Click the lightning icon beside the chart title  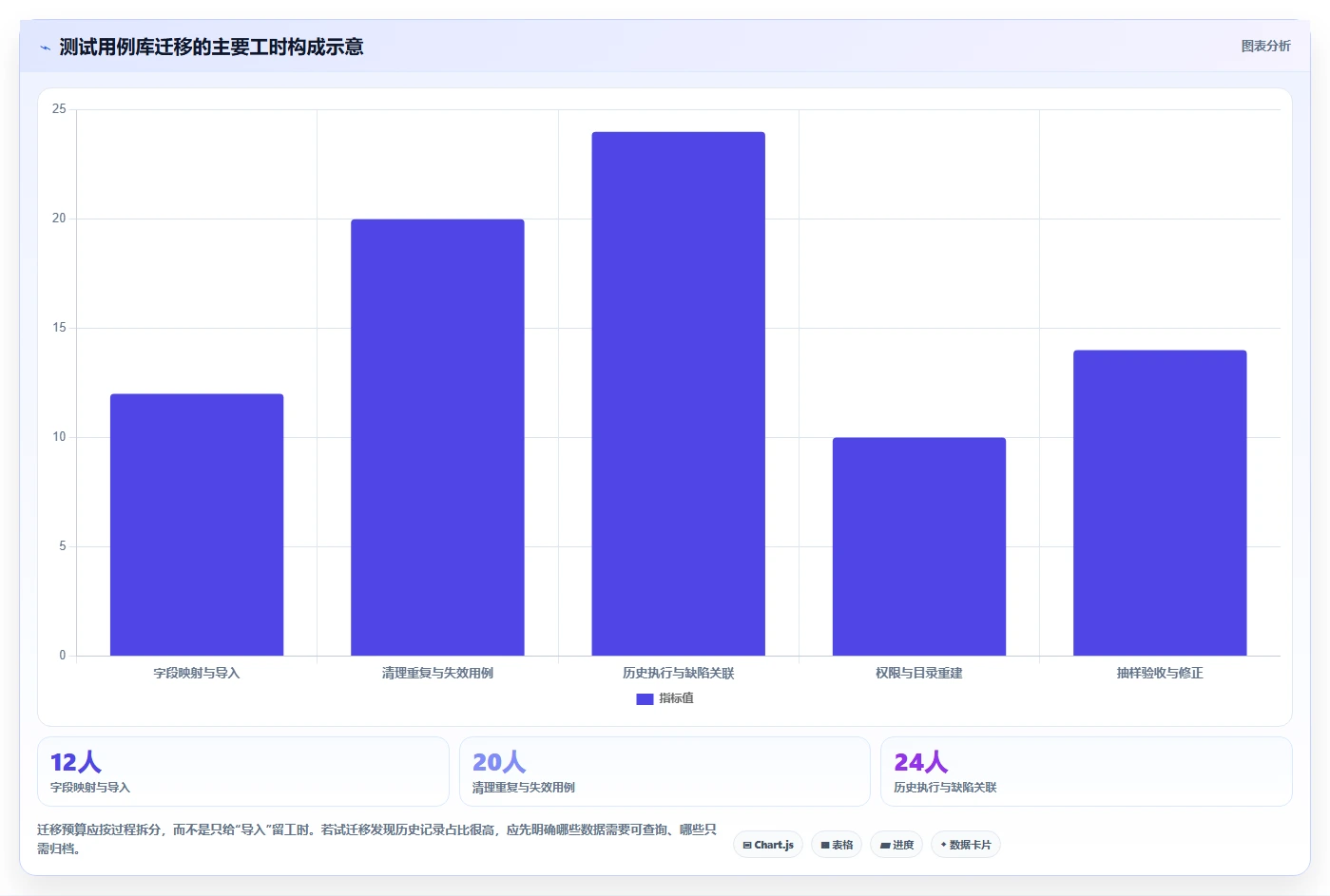pos(45,48)
